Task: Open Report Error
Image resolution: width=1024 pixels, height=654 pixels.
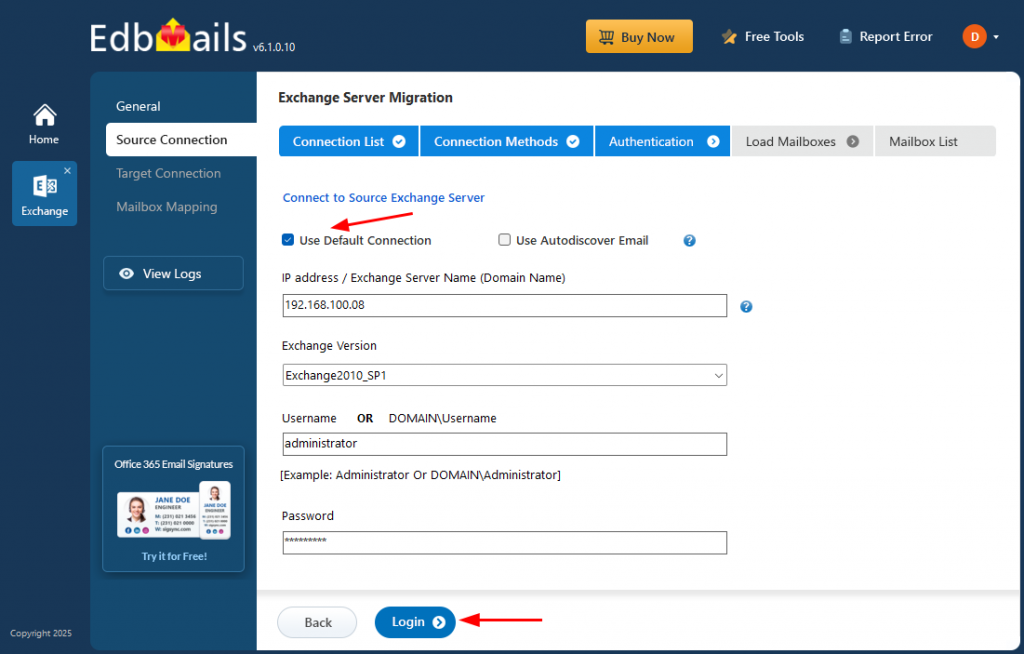Action: tap(886, 37)
